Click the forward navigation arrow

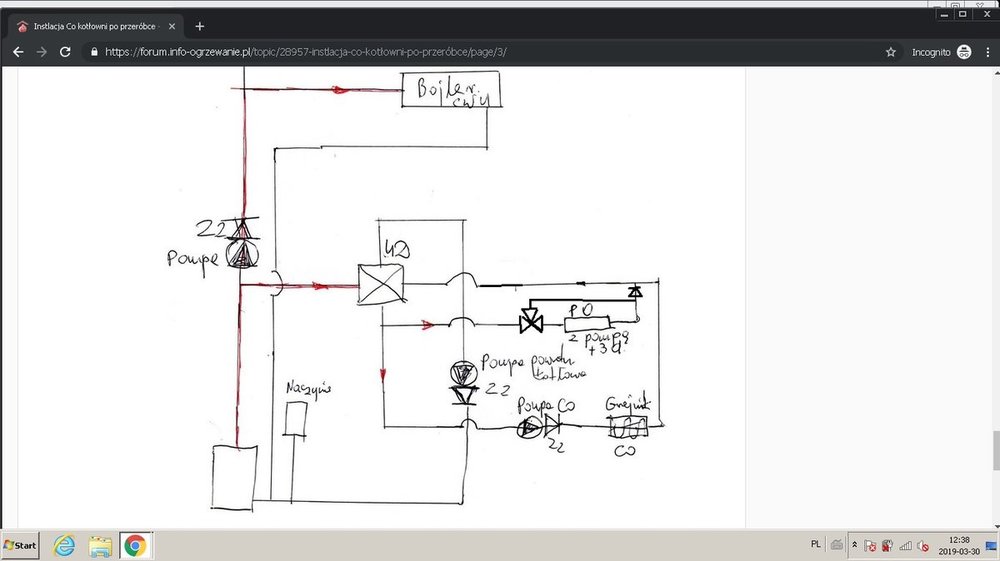[41, 51]
